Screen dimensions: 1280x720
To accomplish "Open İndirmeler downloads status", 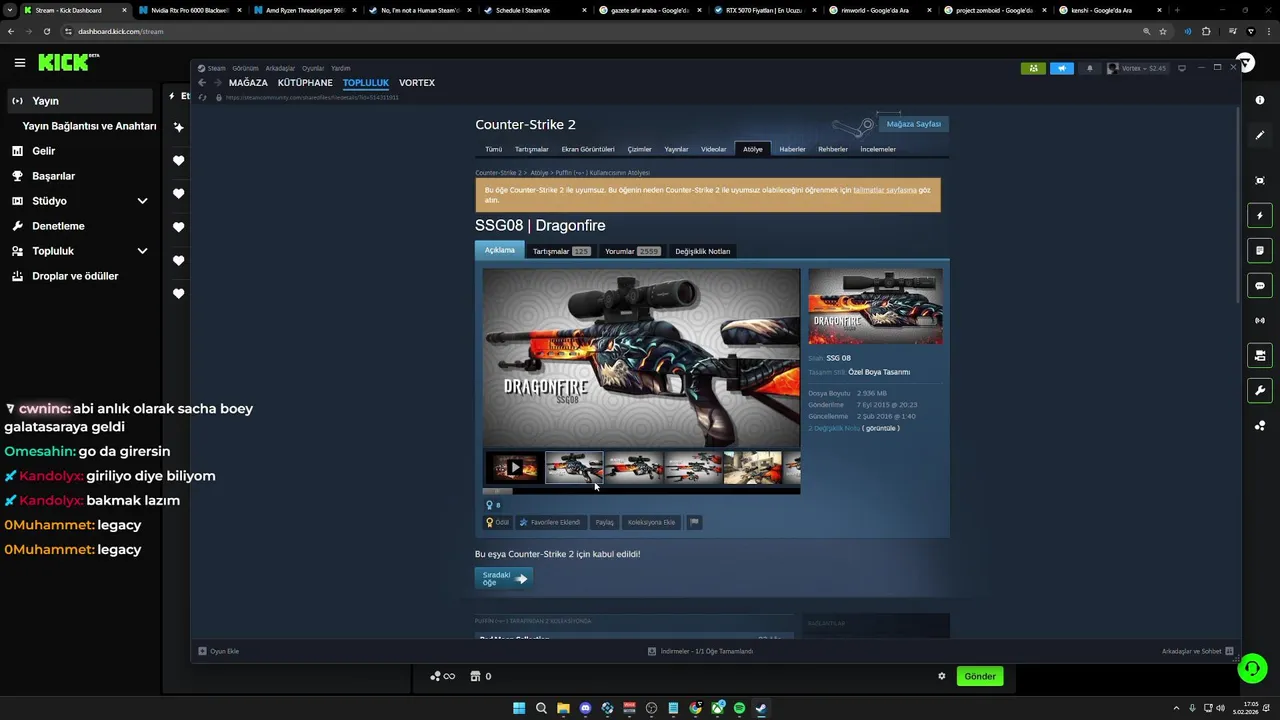I will 700,651.
